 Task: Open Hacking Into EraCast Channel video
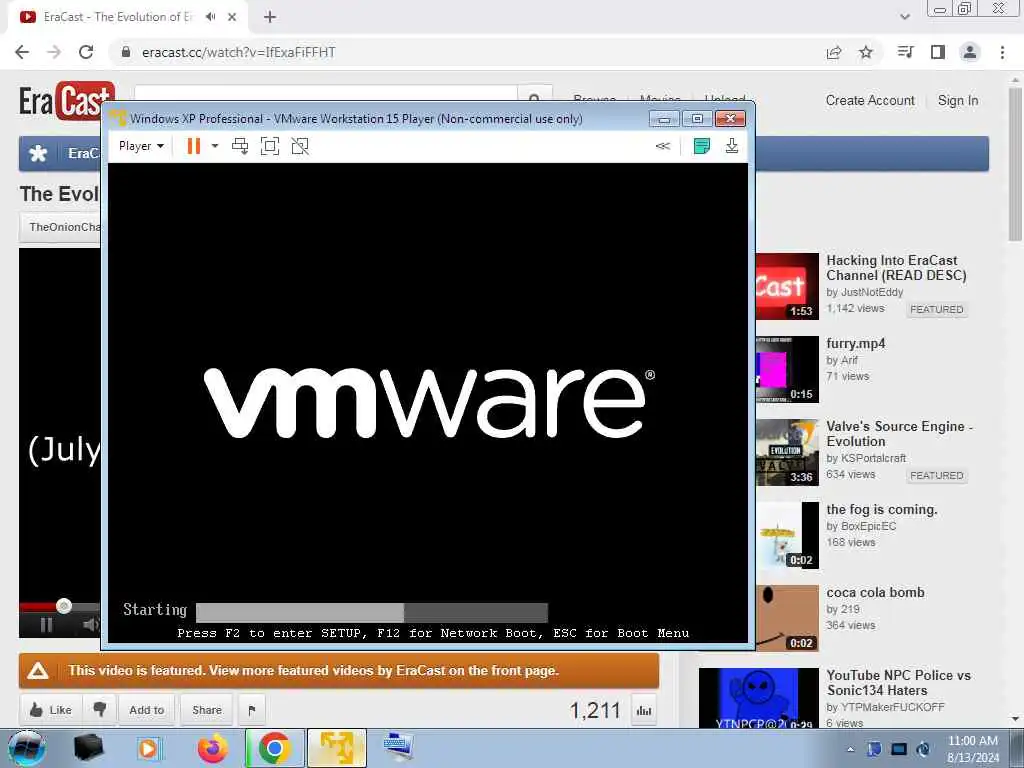[x=896, y=268]
